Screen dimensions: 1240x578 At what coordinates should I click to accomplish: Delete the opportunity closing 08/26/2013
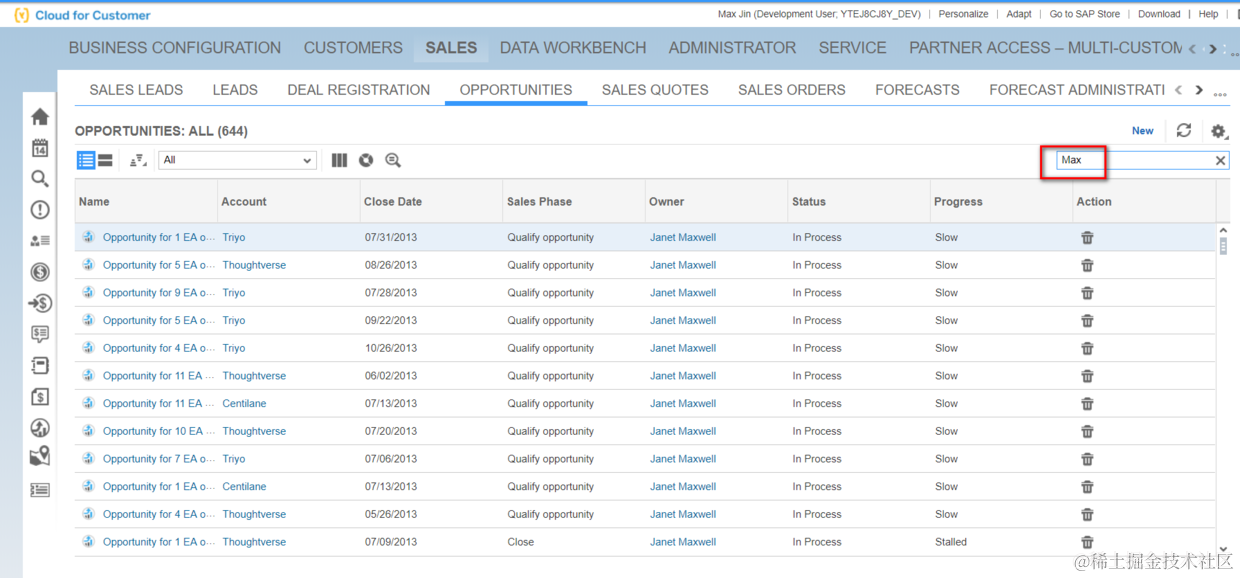(x=1087, y=265)
